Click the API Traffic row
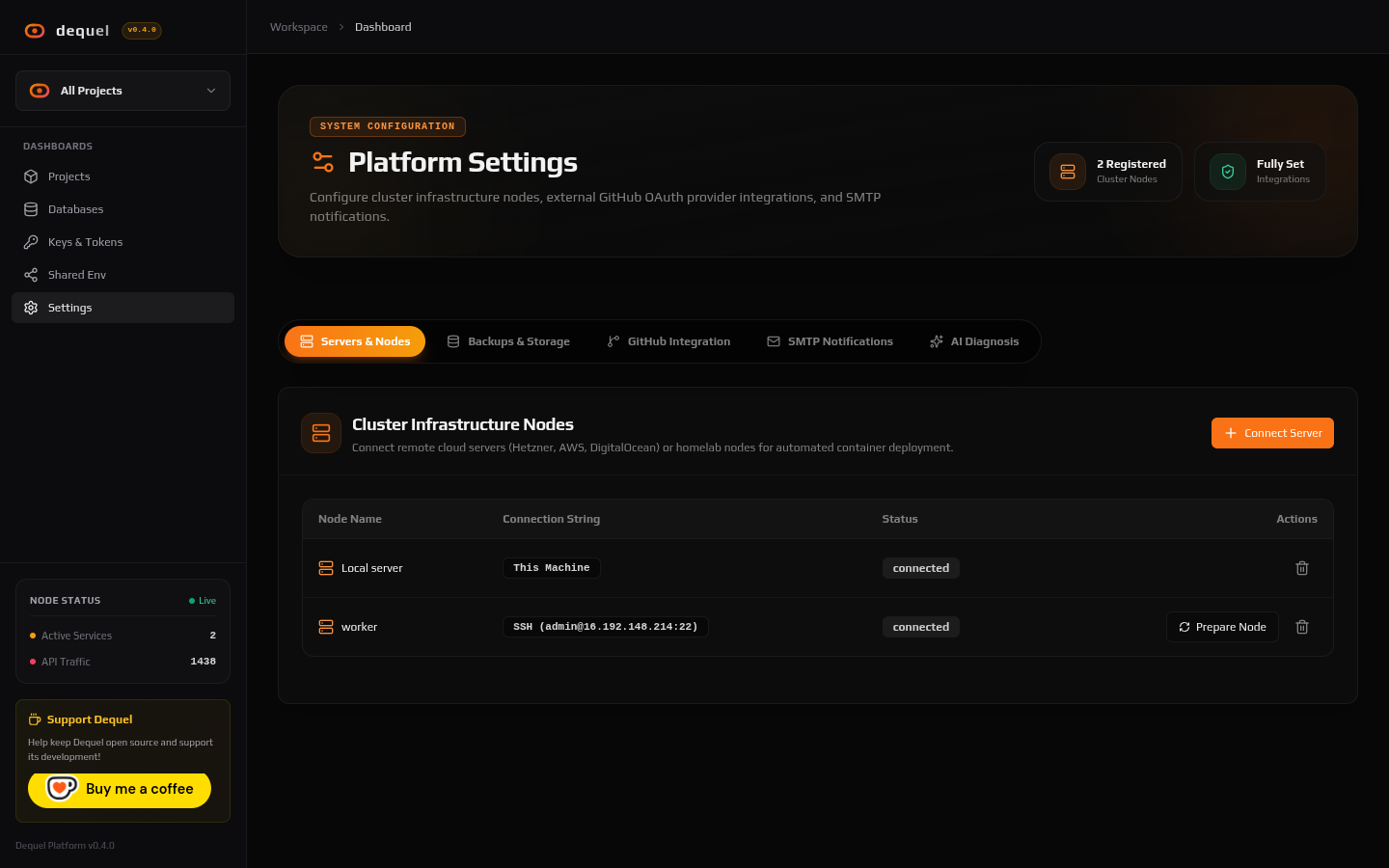The width and height of the screenshot is (1389, 868). pos(123,662)
